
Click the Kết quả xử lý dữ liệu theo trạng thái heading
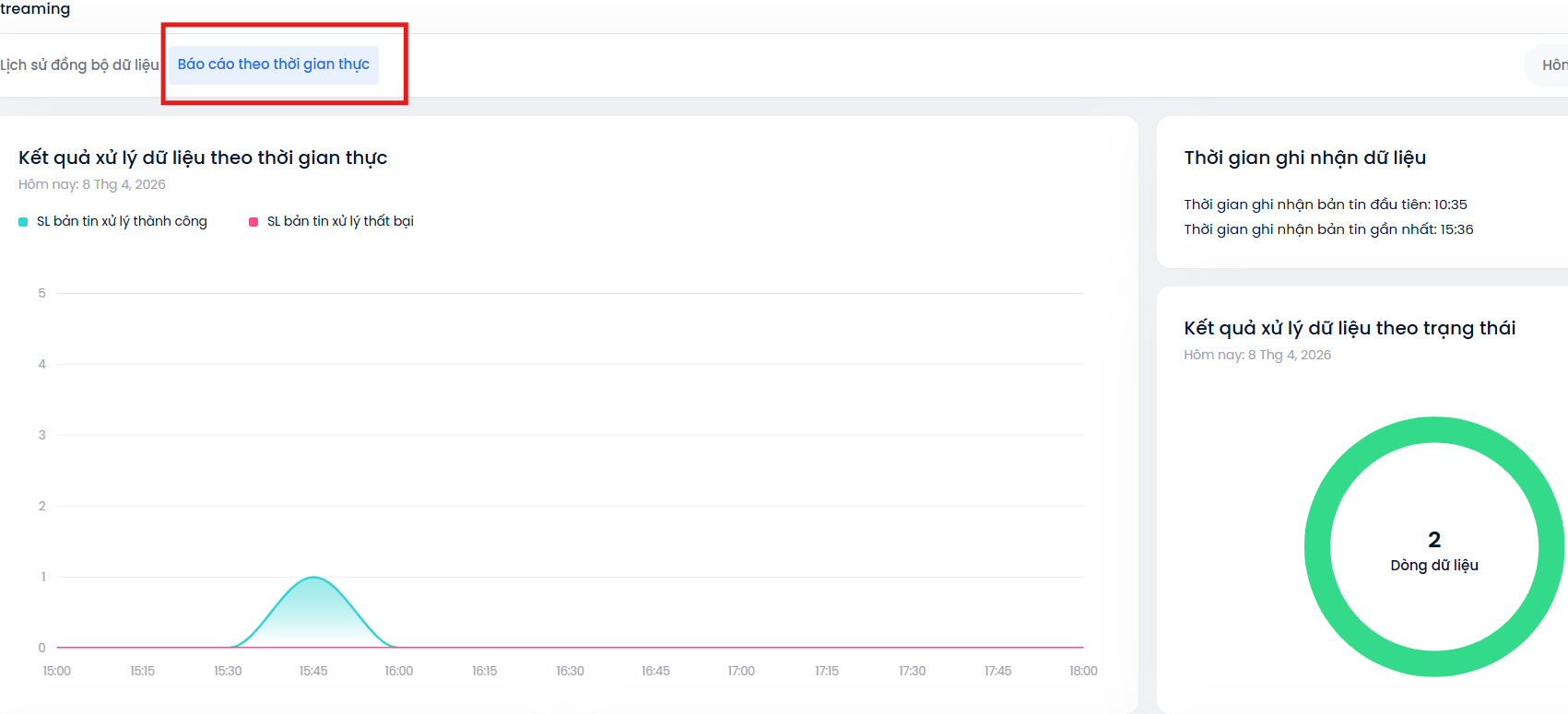[x=1350, y=328]
